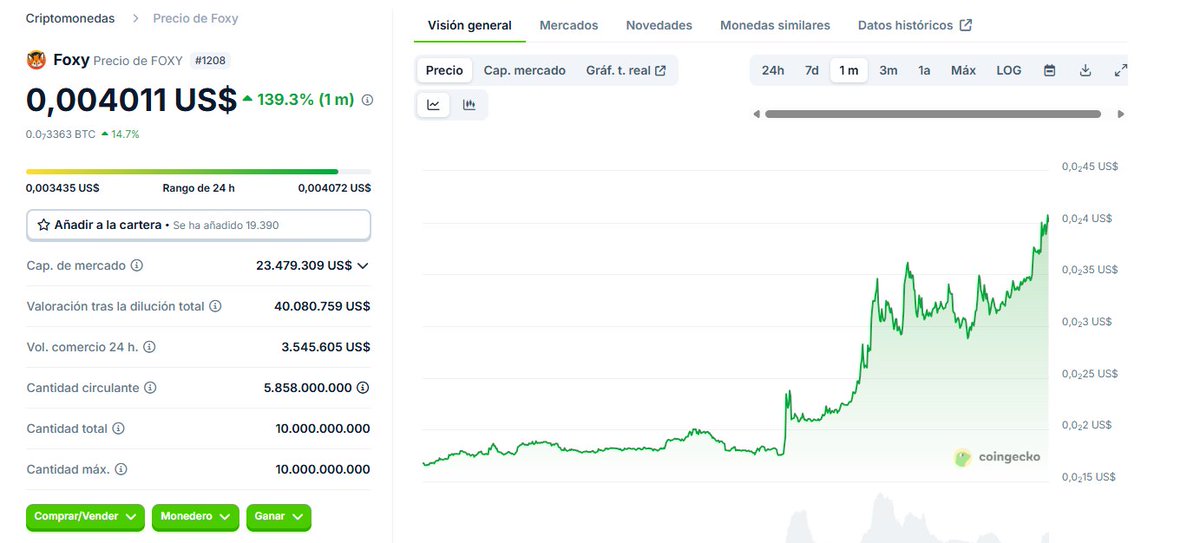Open Mercados tab
Image resolution: width=1200 pixels, height=543 pixels.
[569, 25]
